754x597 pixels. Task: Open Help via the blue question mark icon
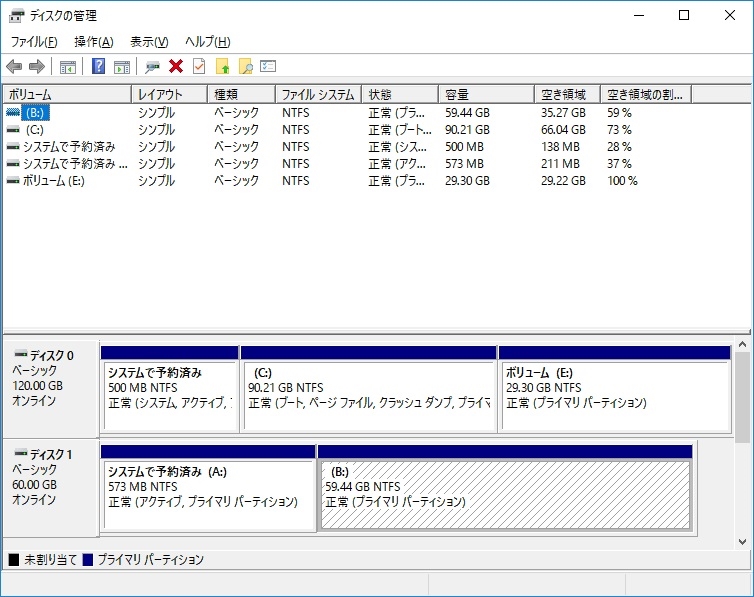[98, 67]
